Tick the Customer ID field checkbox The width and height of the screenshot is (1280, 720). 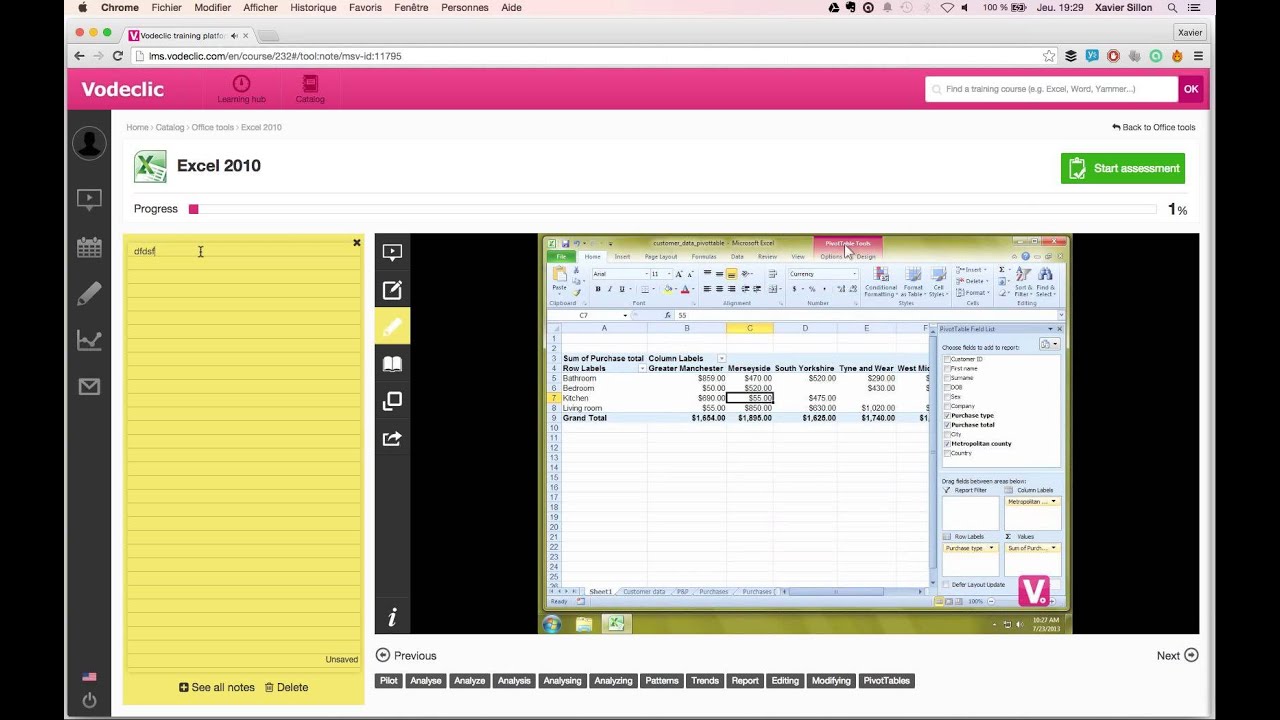click(x=947, y=359)
